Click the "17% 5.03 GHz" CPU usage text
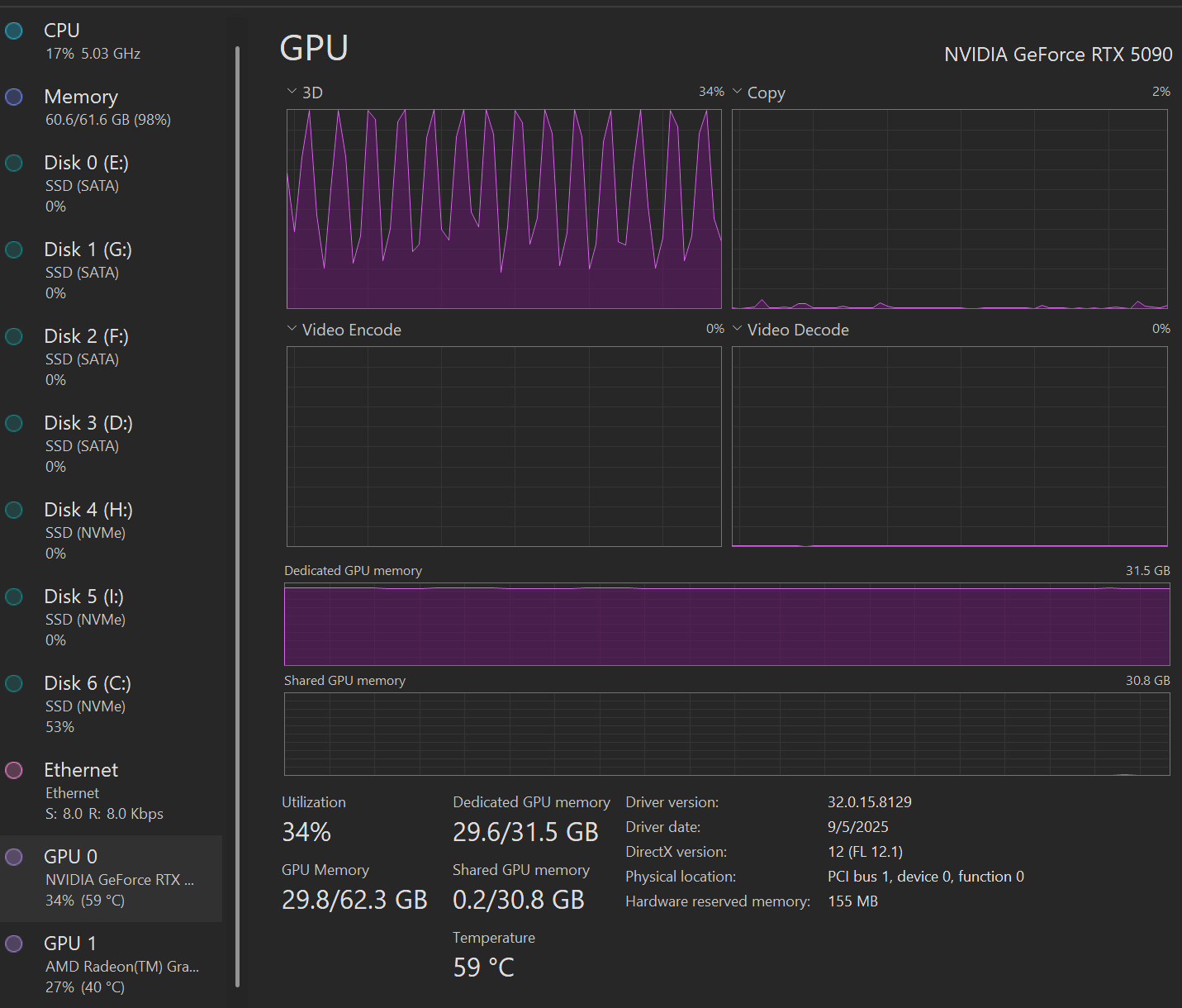Screen dimensions: 1182x1008 93,54
